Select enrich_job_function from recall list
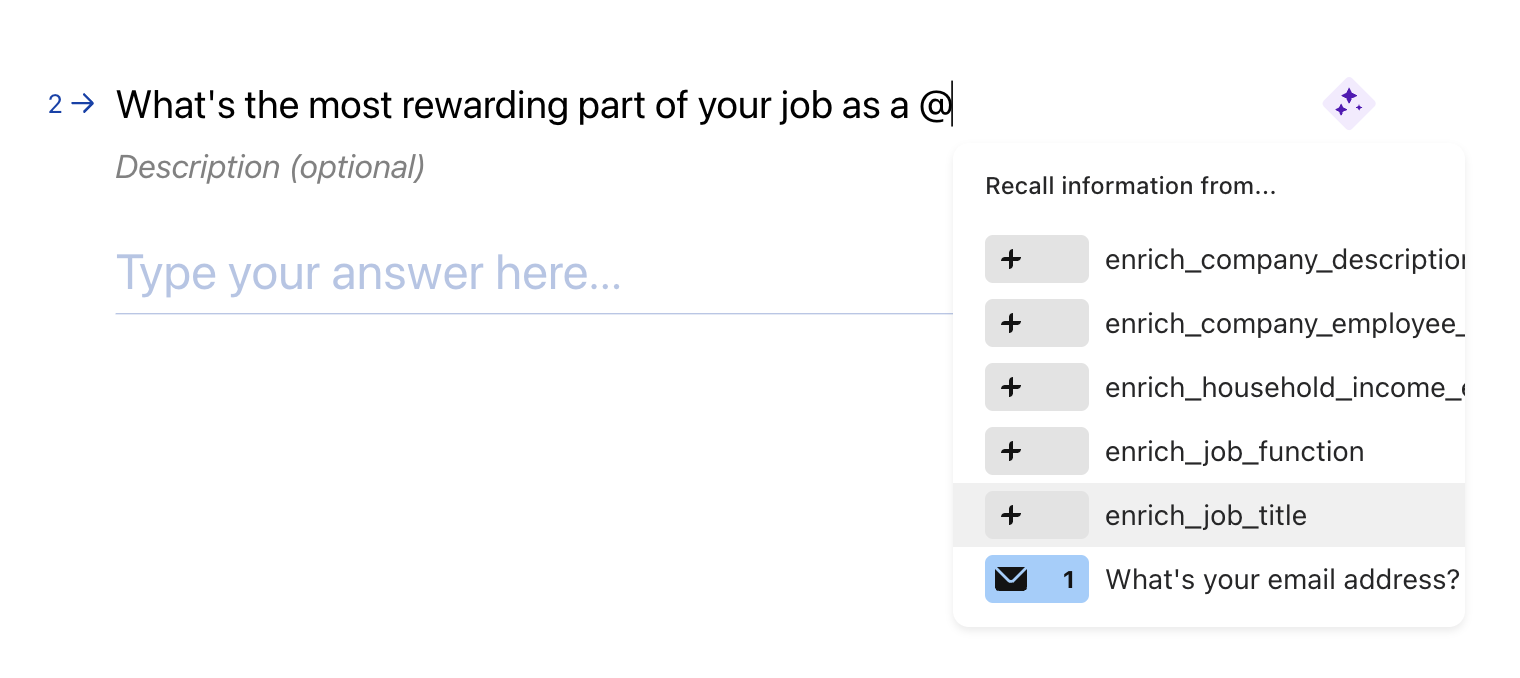This screenshot has width=1520, height=678. (1209, 451)
